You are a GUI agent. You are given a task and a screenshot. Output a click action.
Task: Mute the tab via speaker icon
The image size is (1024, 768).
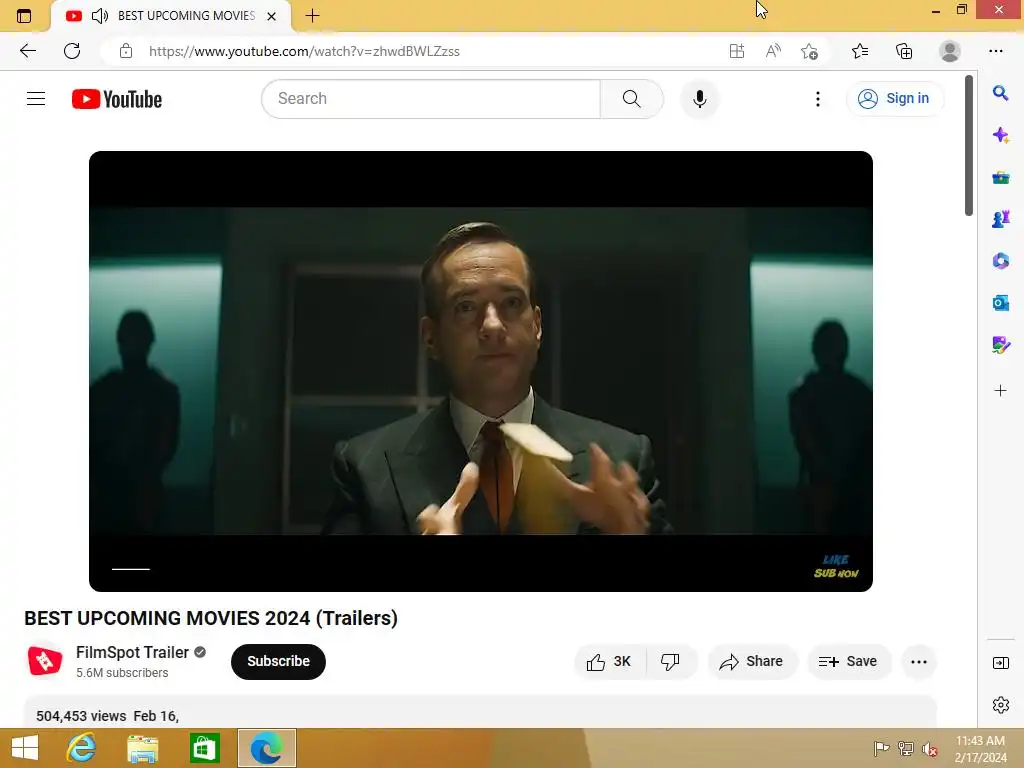point(99,16)
